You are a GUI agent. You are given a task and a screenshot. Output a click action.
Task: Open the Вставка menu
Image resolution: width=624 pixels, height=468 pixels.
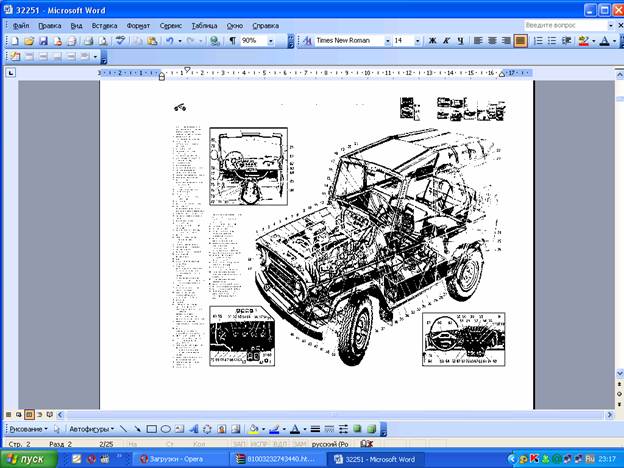coord(104,25)
